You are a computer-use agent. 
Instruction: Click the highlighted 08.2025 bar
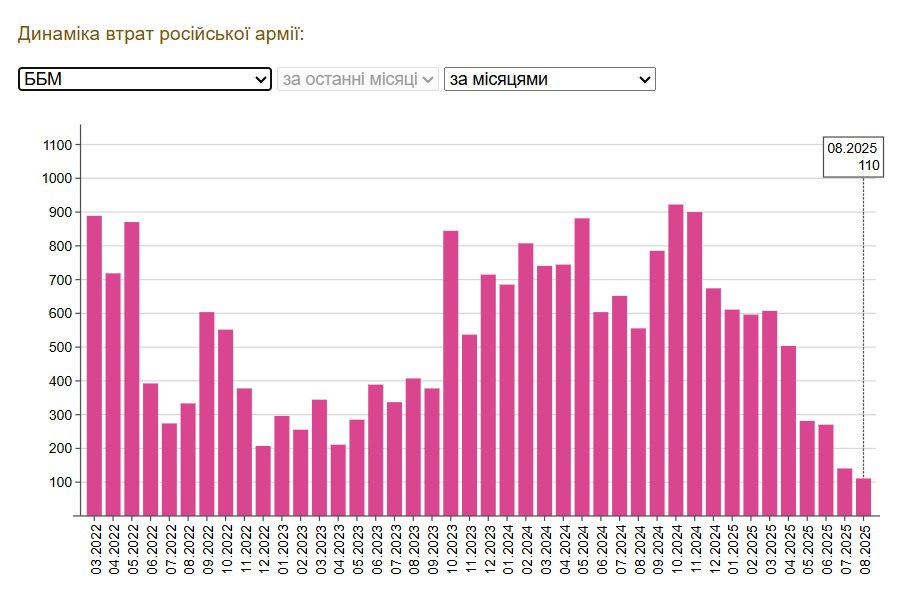[x=864, y=497]
